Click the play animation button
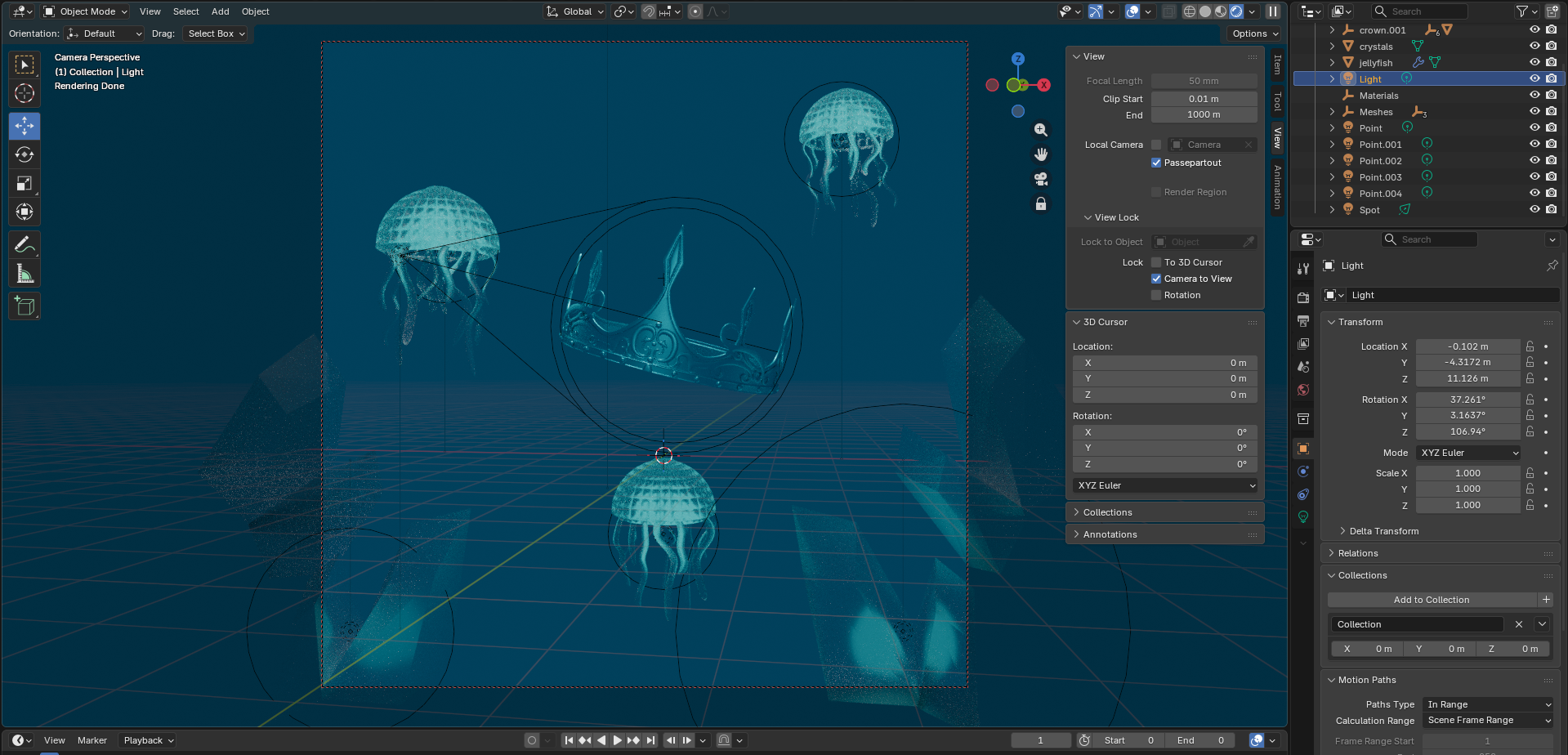1568x755 pixels. click(x=618, y=740)
